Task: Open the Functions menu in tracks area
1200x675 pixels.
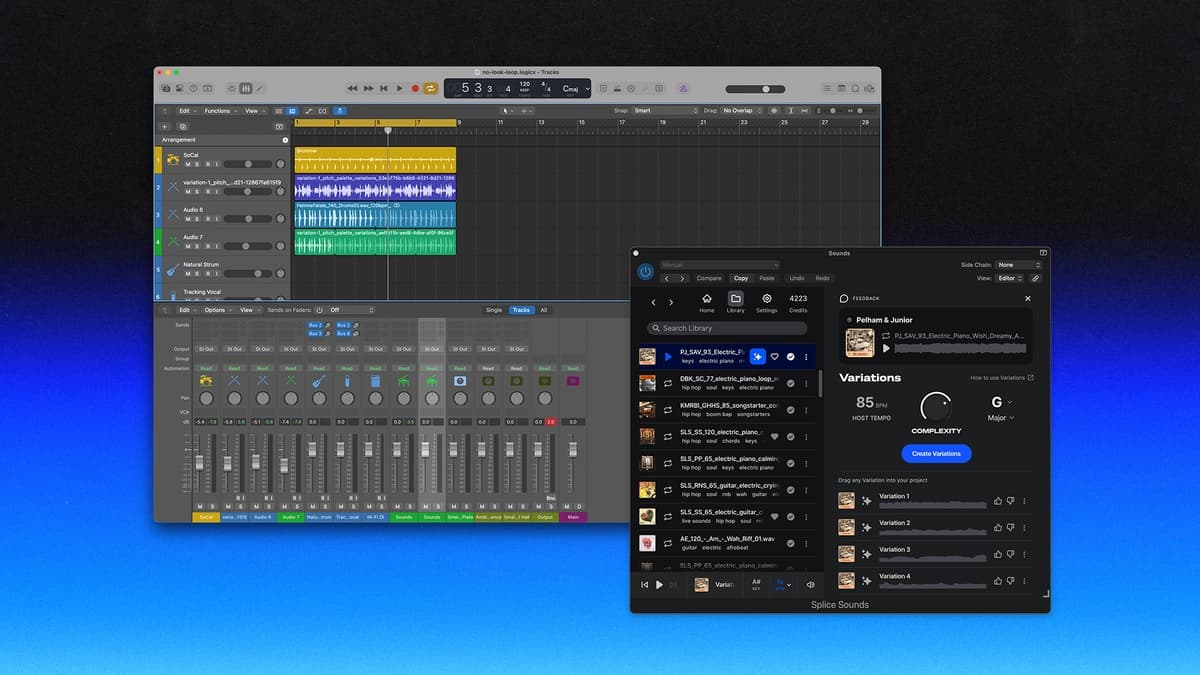Action: [218, 111]
